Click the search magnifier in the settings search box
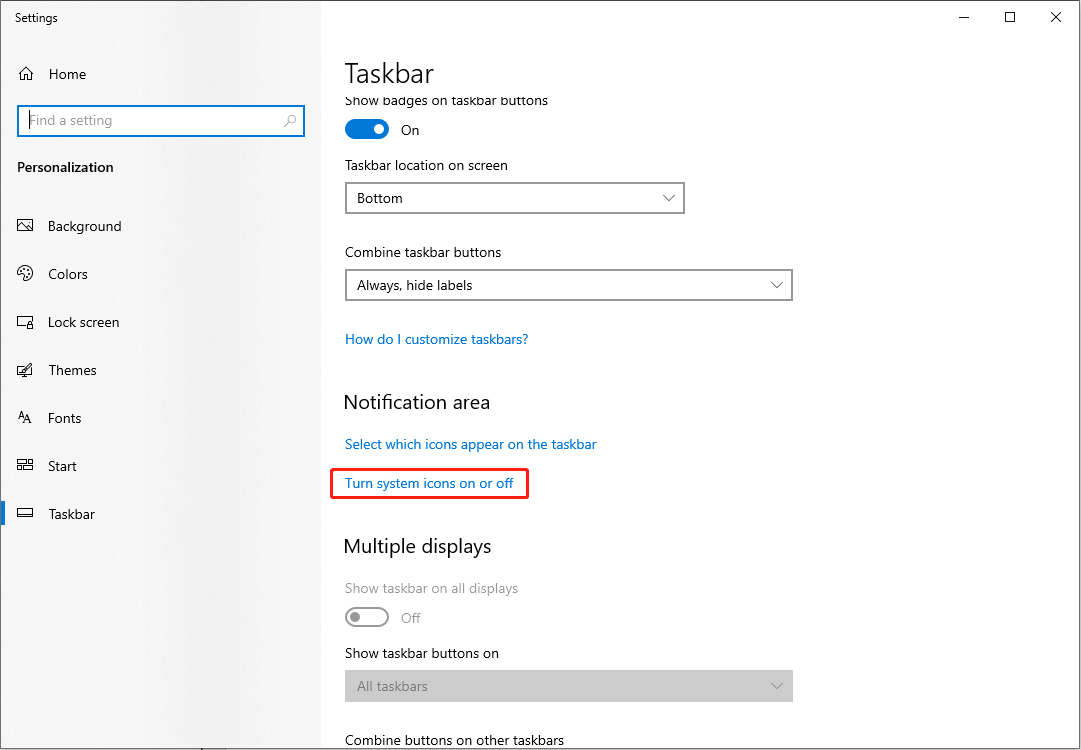Screen dimensions: 1081x750 [x=290, y=120]
